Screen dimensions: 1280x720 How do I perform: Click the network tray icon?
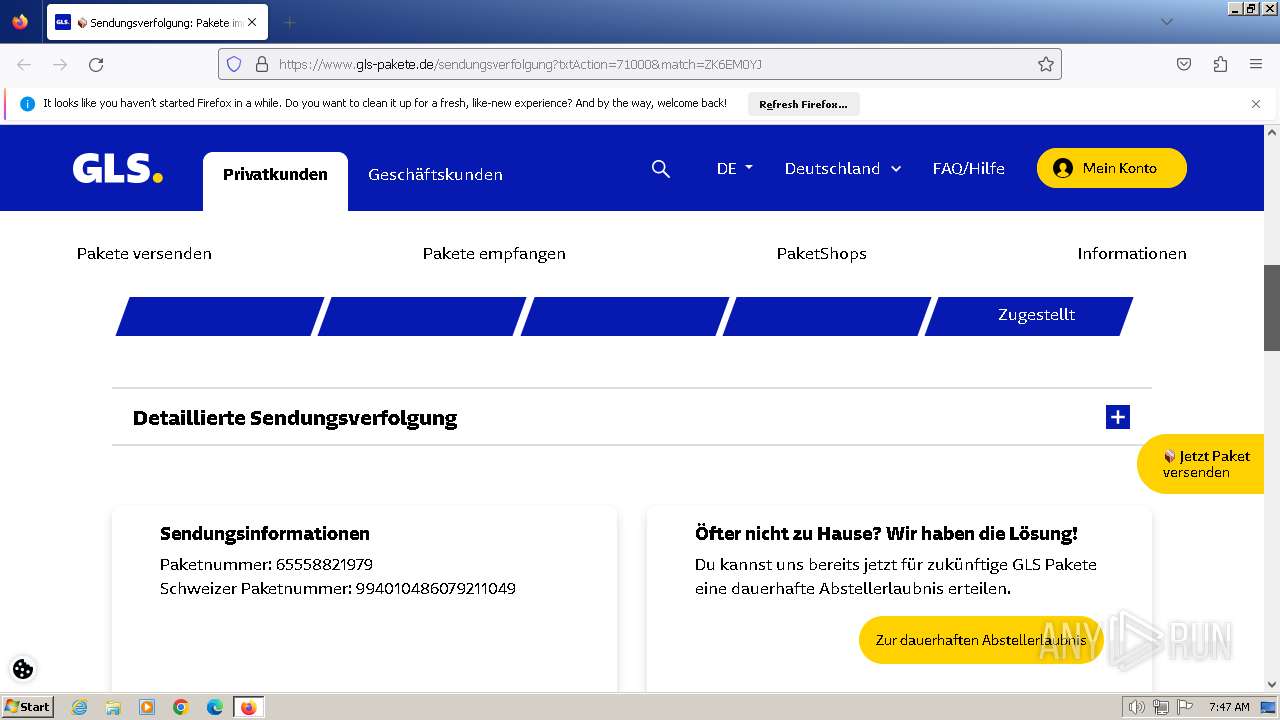click(1160, 707)
